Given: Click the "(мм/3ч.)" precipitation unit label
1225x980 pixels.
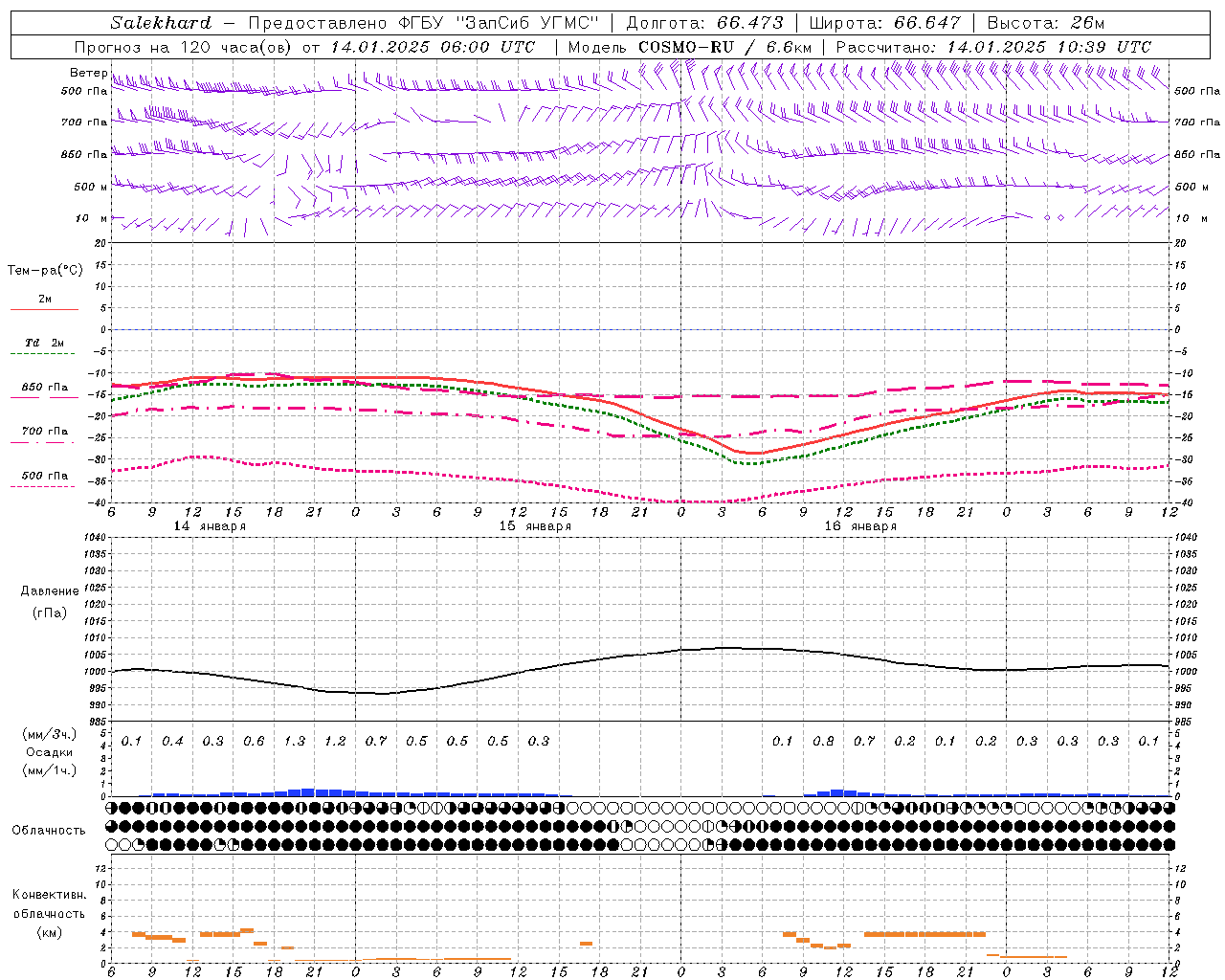Looking at the screenshot, I should point(50,734).
